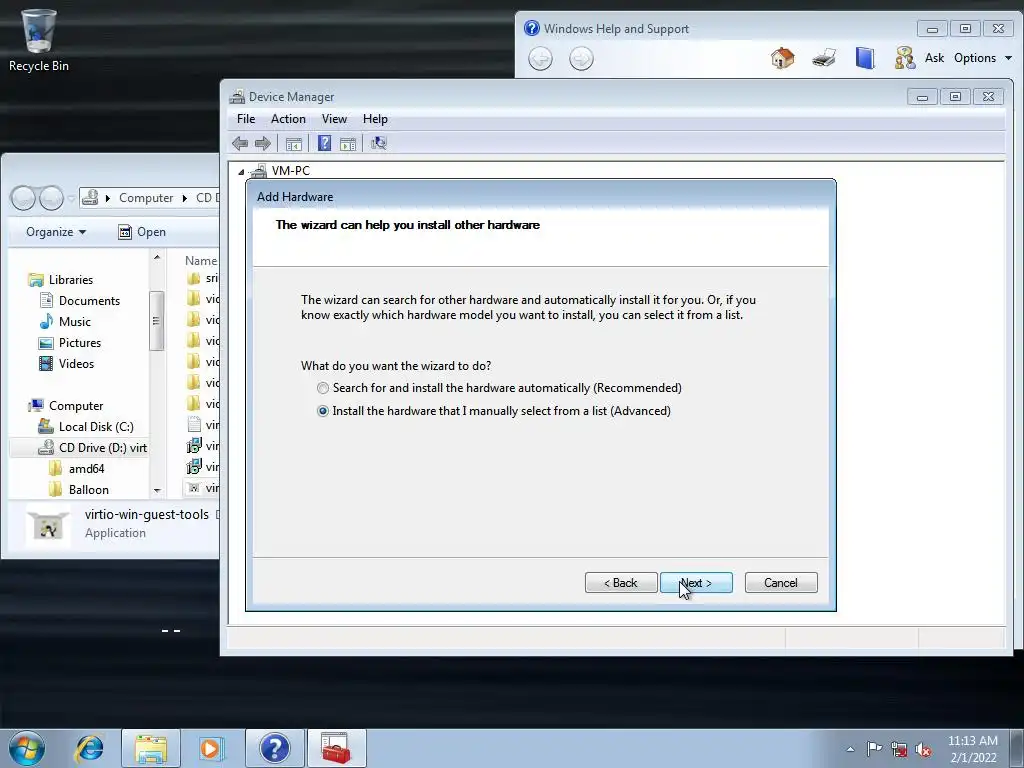Click Back button in Help and Support window
The height and width of the screenshot is (768, 1024).
[540, 59]
